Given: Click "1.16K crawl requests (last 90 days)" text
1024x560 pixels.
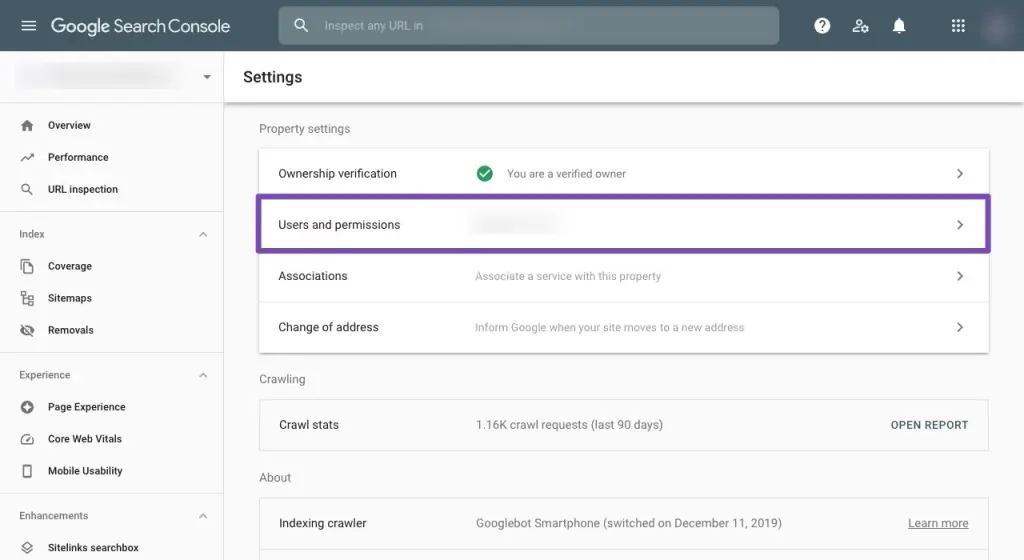Looking at the screenshot, I should [x=569, y=425].
